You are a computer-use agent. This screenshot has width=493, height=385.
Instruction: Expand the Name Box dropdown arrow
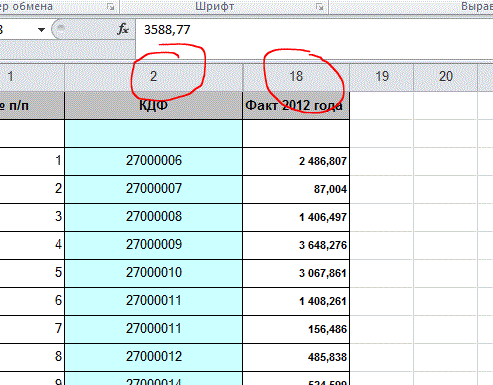coord(41,30)
